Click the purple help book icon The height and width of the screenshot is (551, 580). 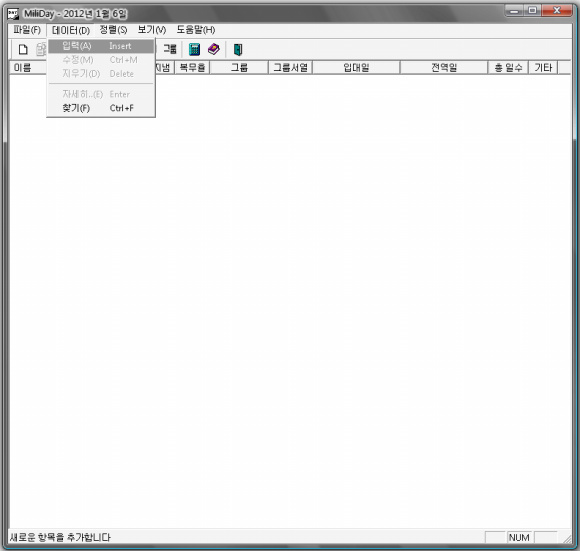[x=214, y=49]
